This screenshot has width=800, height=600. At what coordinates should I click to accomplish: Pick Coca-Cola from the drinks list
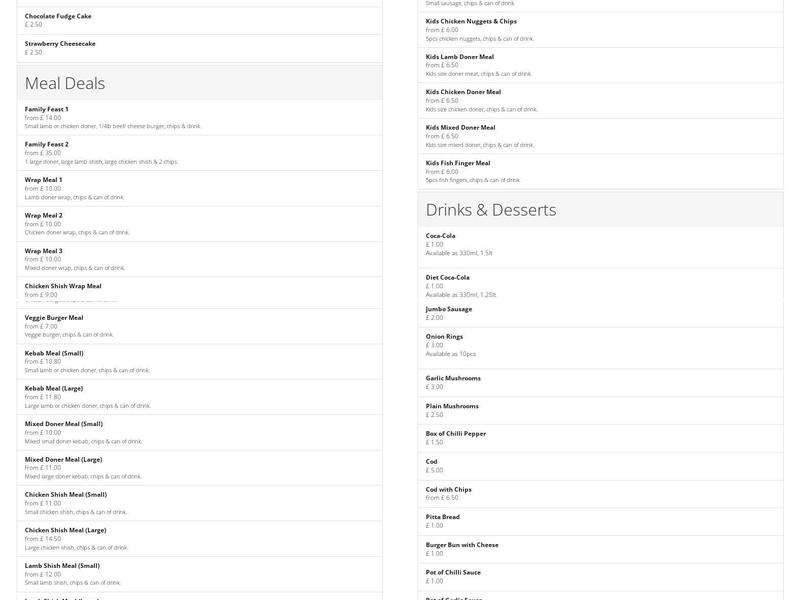coord(441,236)
